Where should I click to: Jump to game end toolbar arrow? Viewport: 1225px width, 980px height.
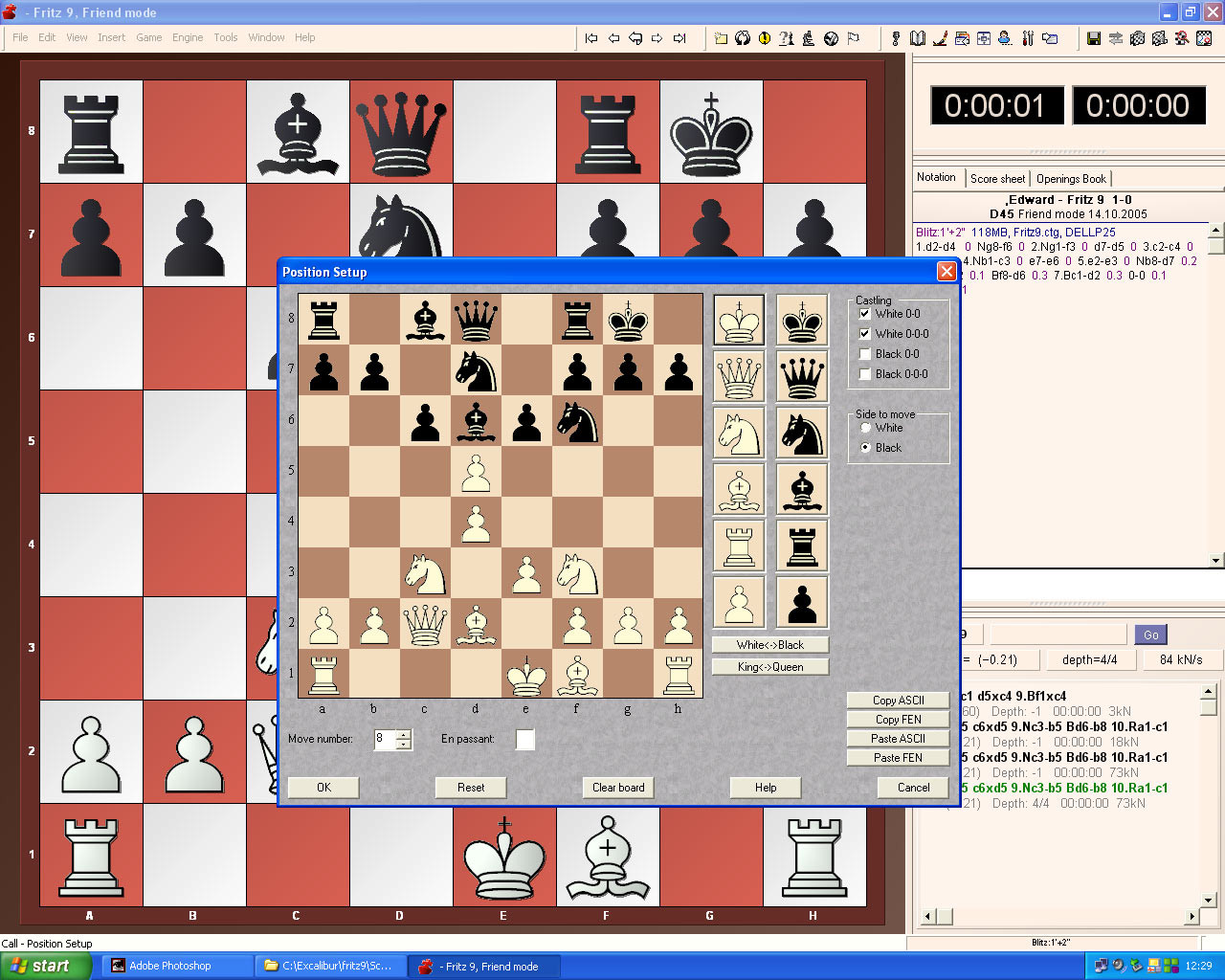click(x=679, y=38)
